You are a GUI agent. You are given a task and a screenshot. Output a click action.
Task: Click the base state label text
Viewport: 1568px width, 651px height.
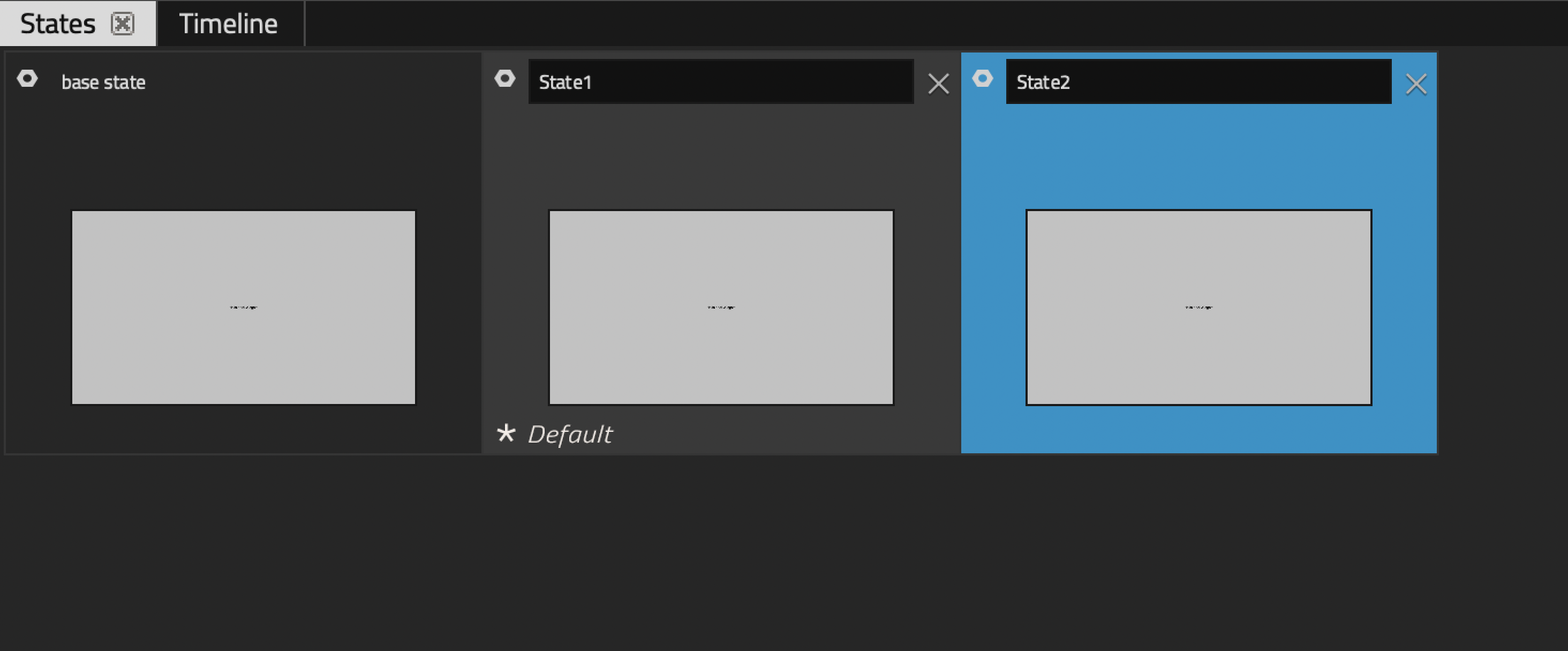(x=103, y=82)
